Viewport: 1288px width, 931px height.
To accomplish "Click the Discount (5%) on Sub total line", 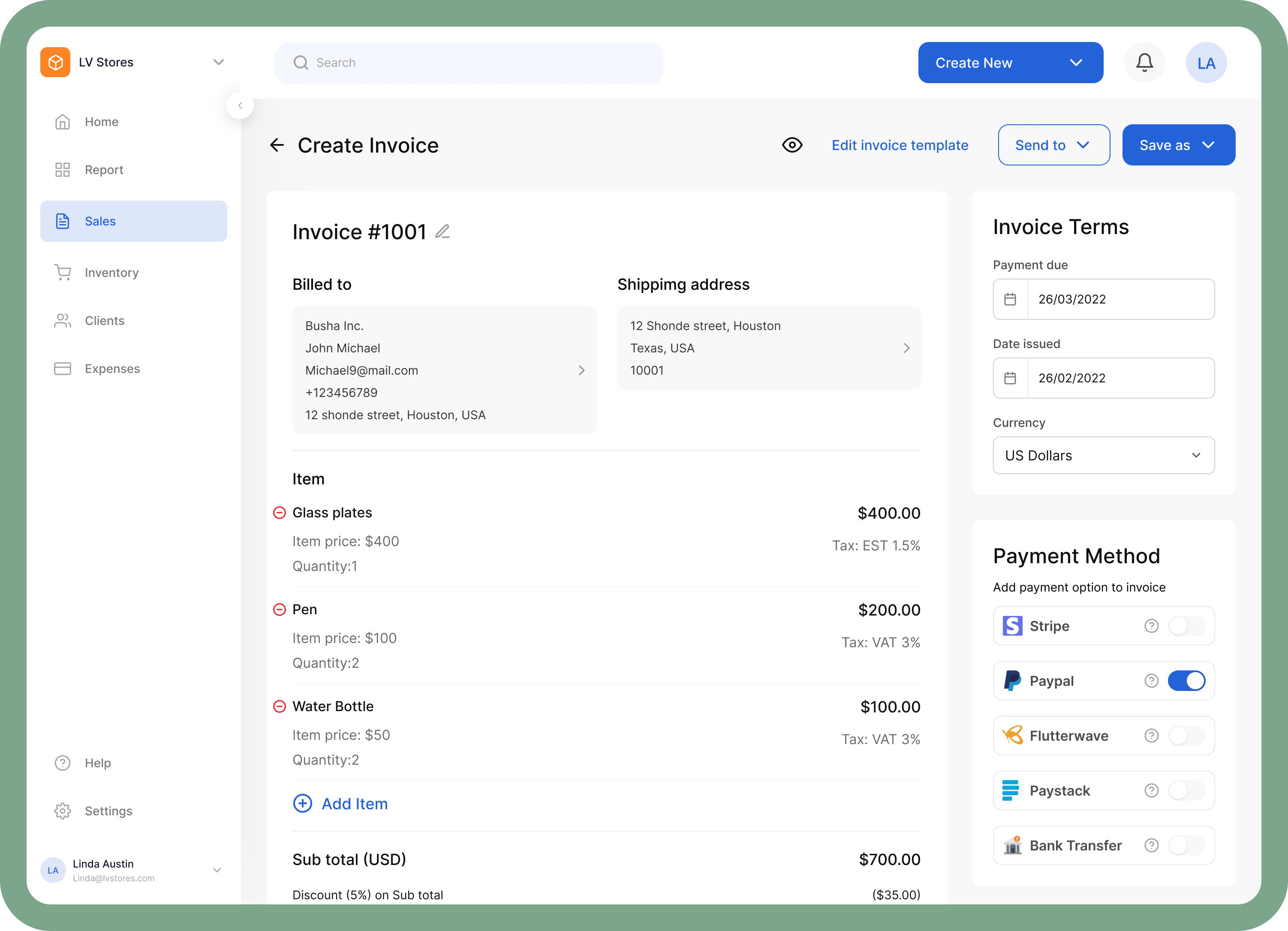I will [606, 895].
